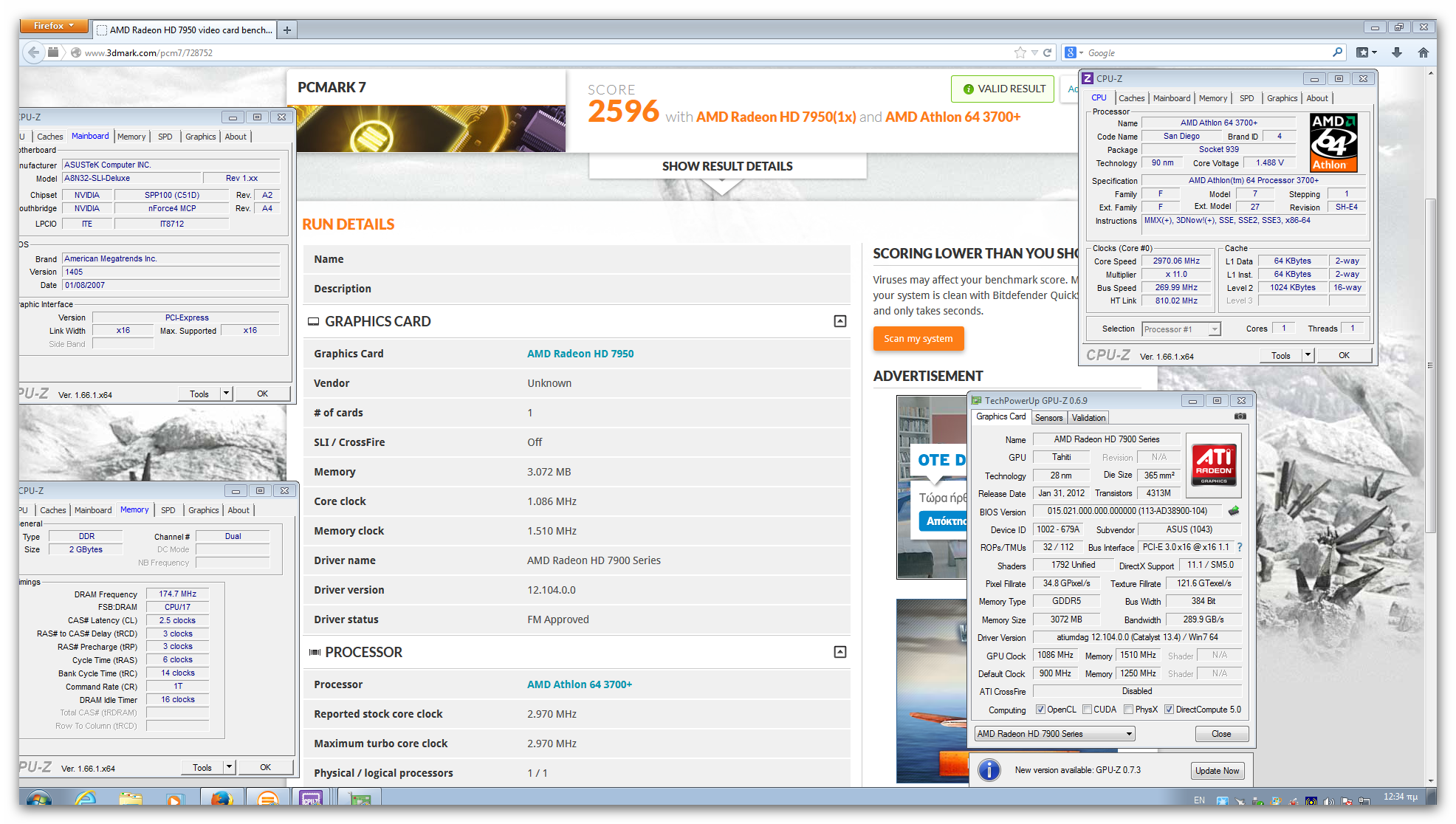Open Tools dropdown arrow in CPU-Z Mainboard window
Image resolution: width=1456 pixels, height=824 pixels.
227,394
